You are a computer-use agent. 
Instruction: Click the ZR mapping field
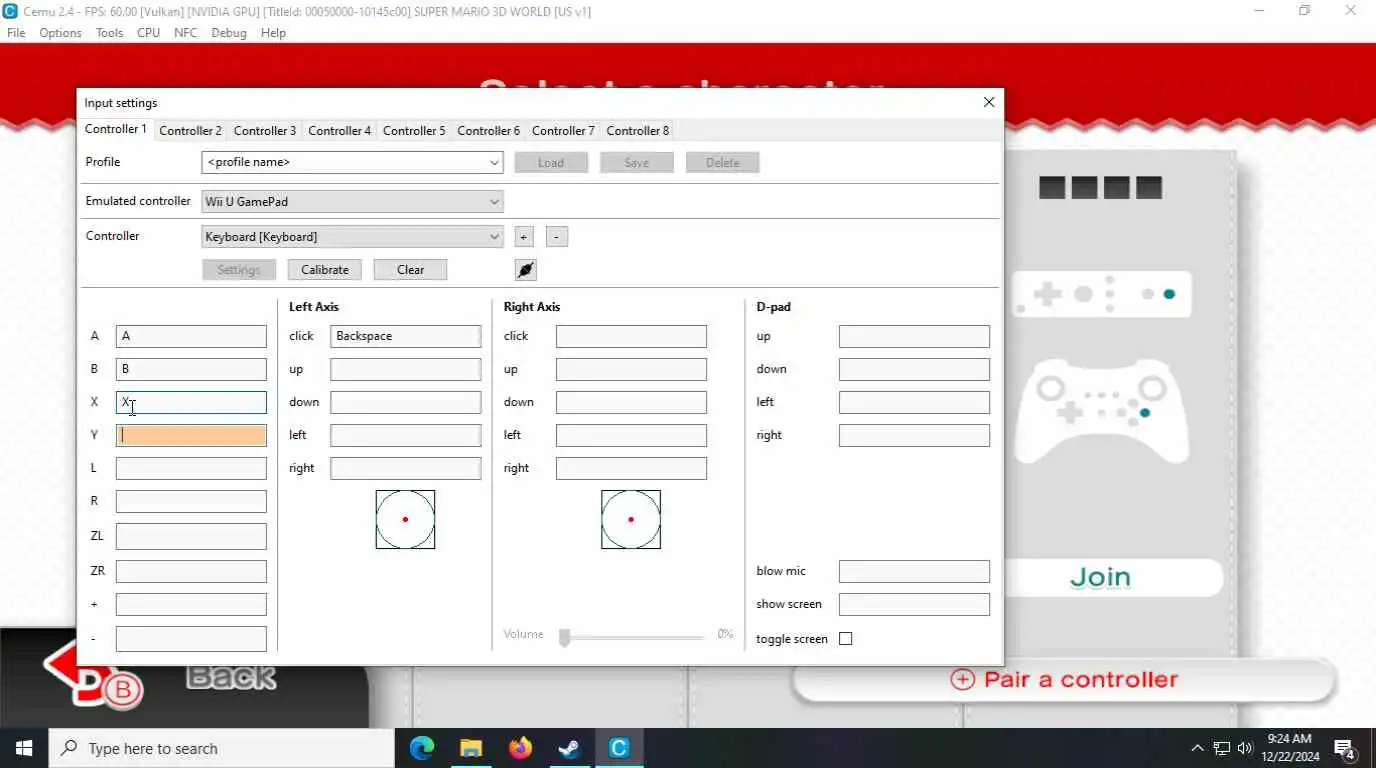(191, 571)
